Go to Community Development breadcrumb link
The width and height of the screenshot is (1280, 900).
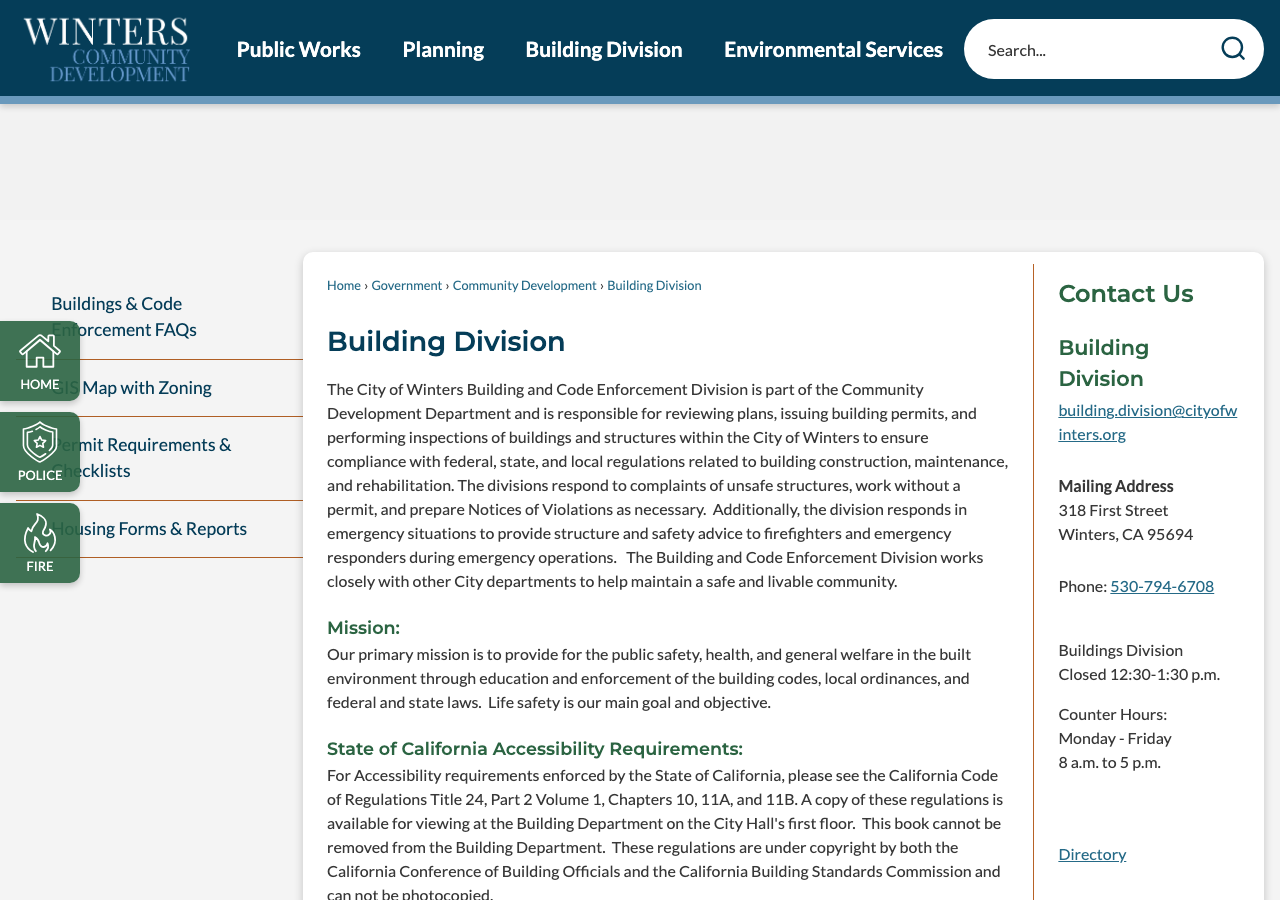[x=525, y=285]
